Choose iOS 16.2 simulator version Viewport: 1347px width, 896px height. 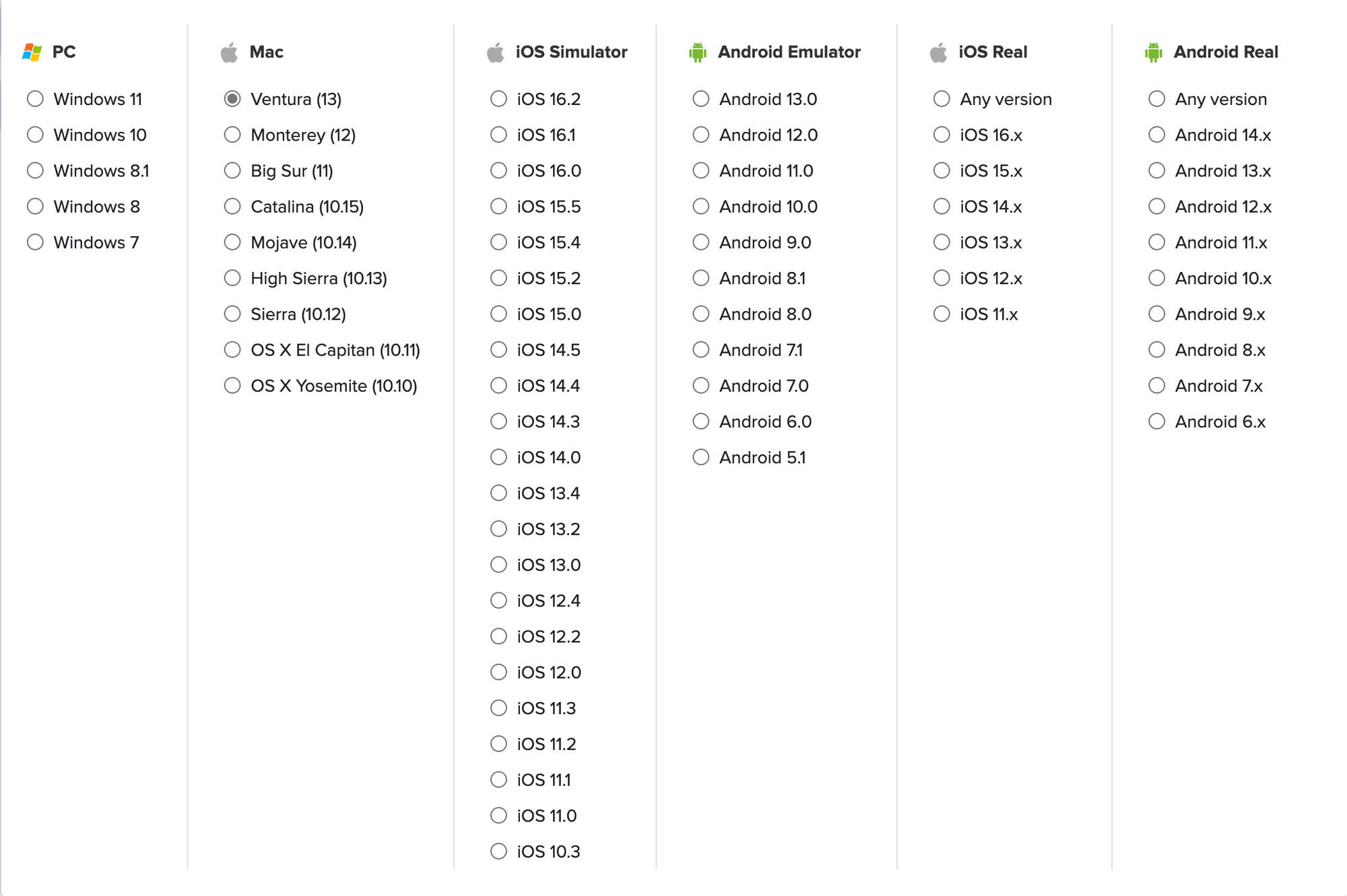[498, 99]
